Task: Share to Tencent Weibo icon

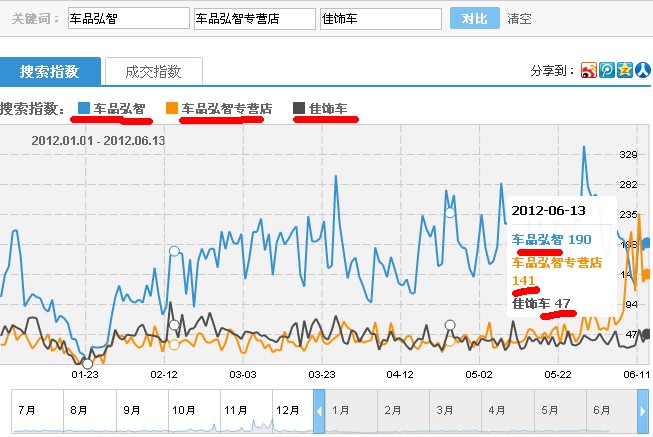Action: 607,70
